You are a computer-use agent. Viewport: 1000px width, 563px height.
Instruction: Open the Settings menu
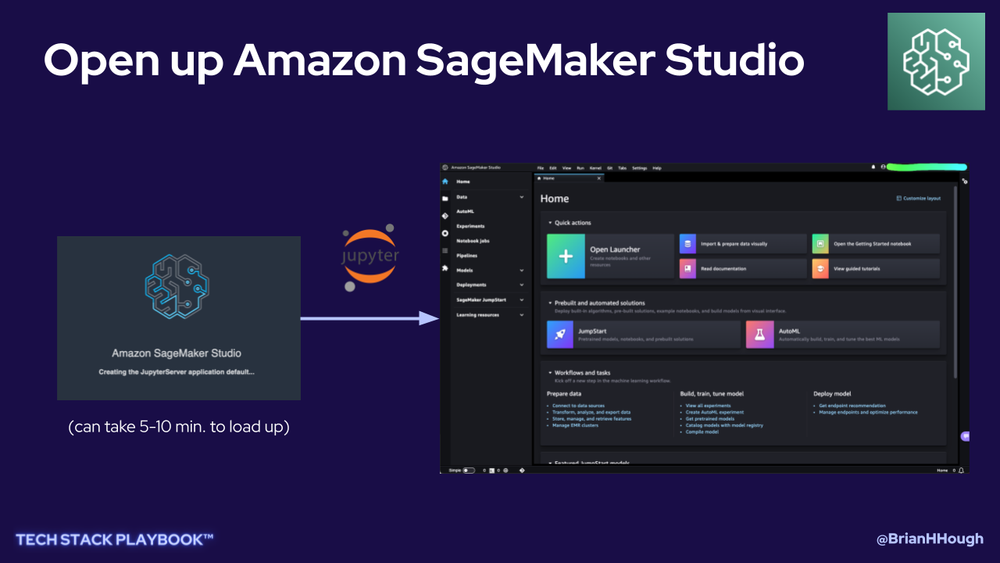click(640, 168)
